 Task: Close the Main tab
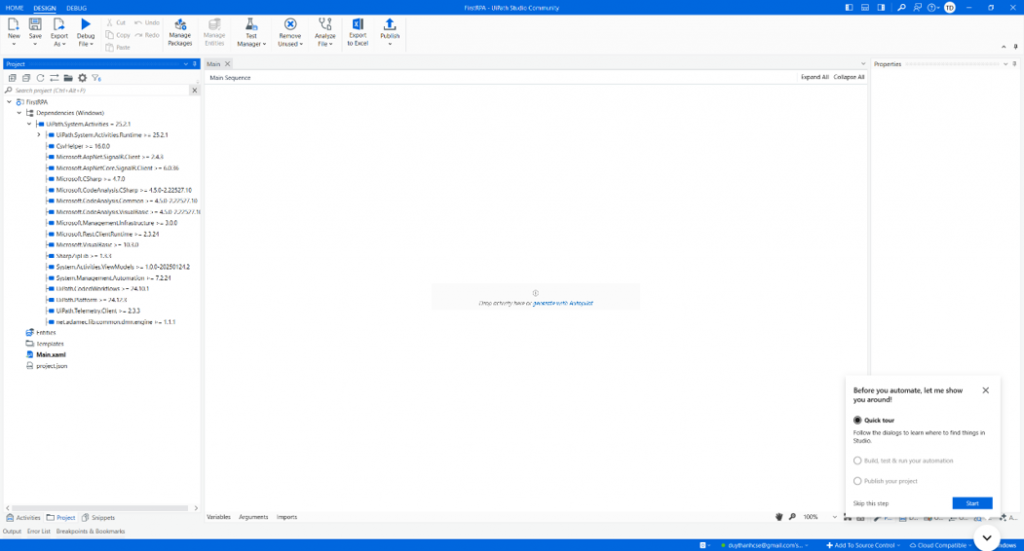coord(227,64)
